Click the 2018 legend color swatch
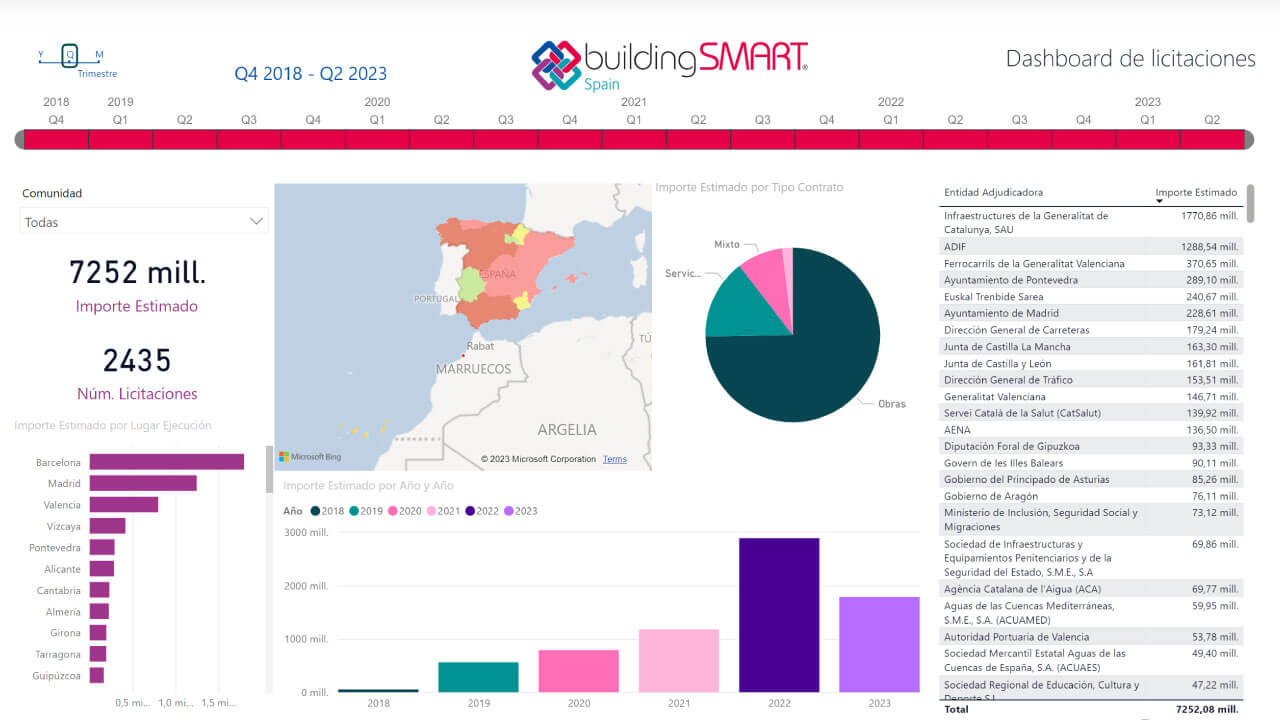Screen dimensions: 1280x720 (315, 511)
